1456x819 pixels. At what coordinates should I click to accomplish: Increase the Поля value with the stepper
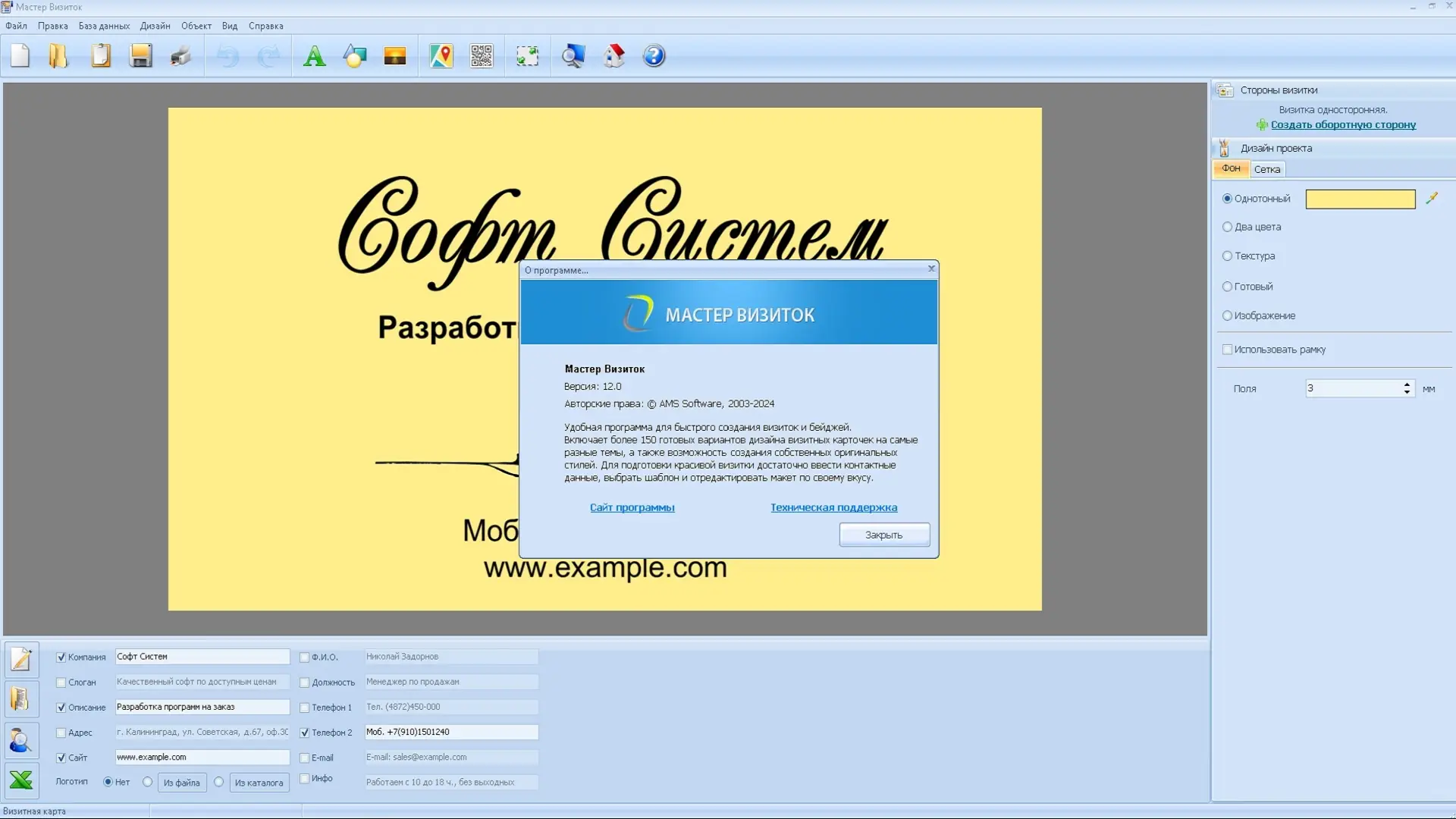[x=1407, y=384]
